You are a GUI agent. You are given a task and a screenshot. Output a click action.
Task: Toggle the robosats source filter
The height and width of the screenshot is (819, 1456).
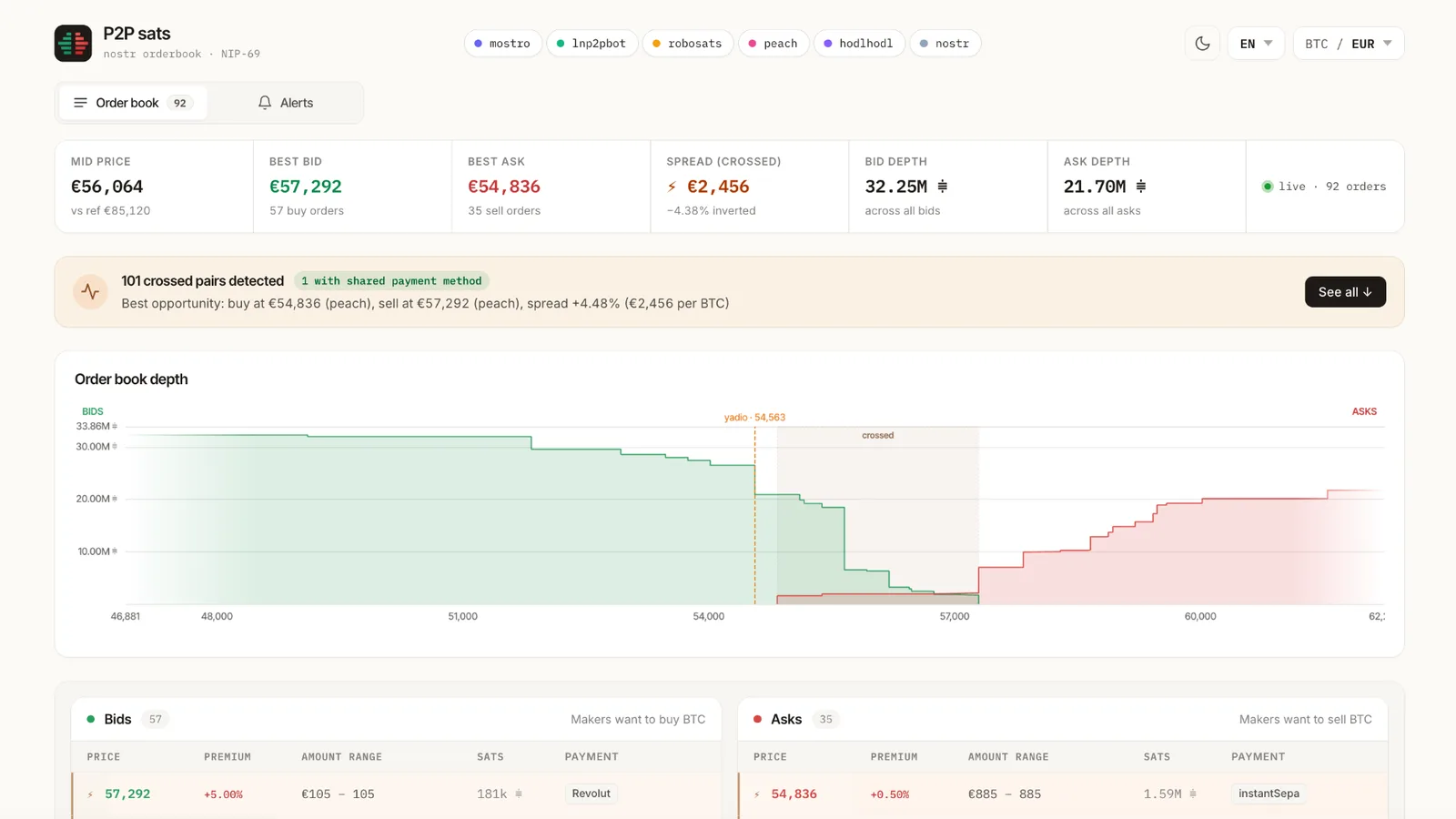tap(688, 44)
